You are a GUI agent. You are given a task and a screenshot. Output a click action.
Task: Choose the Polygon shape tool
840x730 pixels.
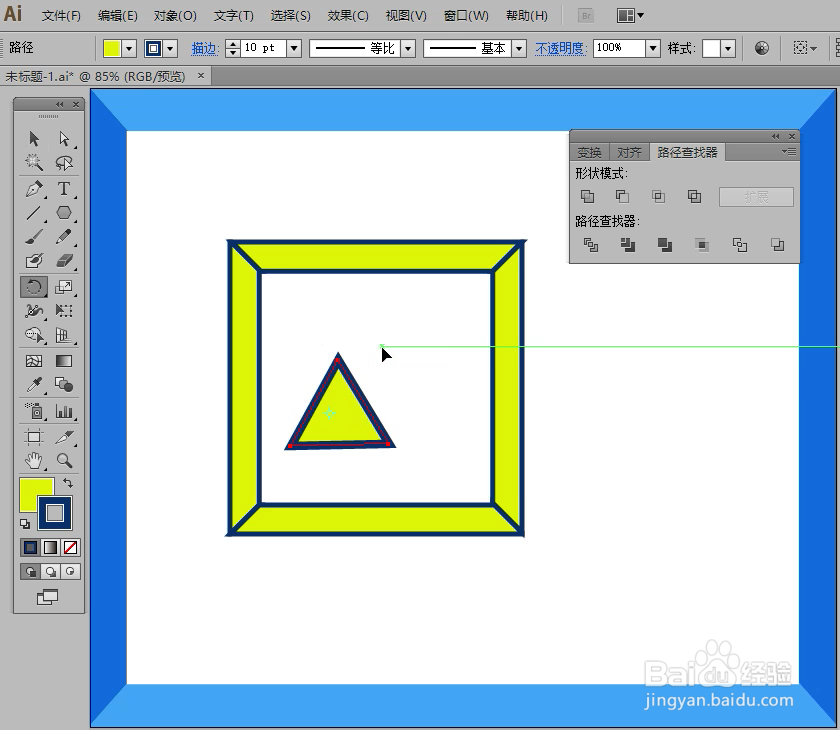tap(64, 213)
